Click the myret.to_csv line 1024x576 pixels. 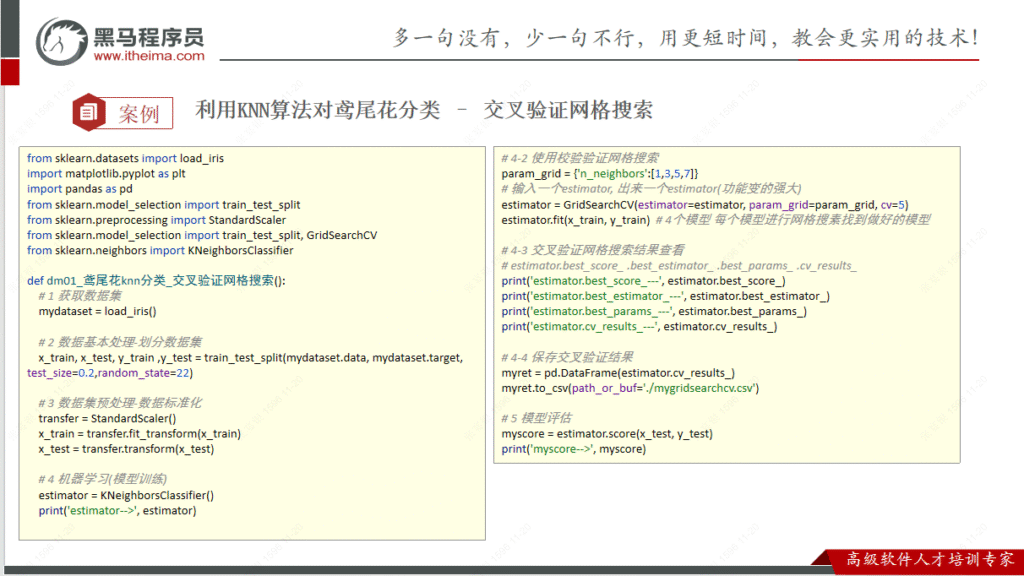[630, 388]
